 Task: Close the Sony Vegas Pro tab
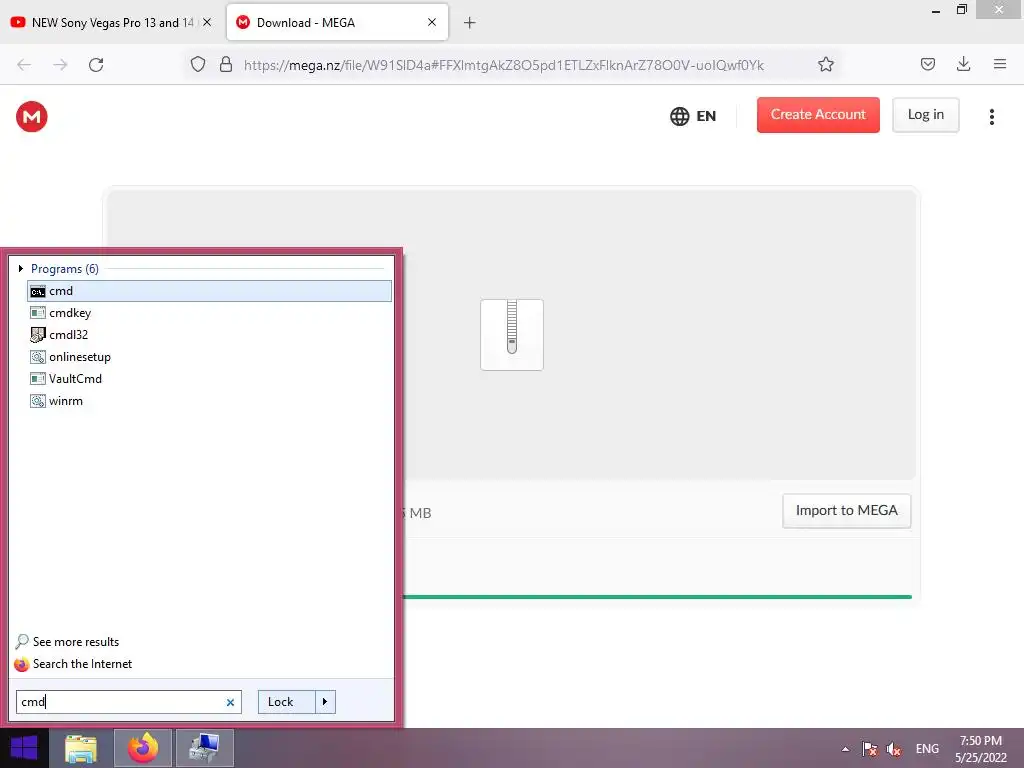click(x=207, y=22)
